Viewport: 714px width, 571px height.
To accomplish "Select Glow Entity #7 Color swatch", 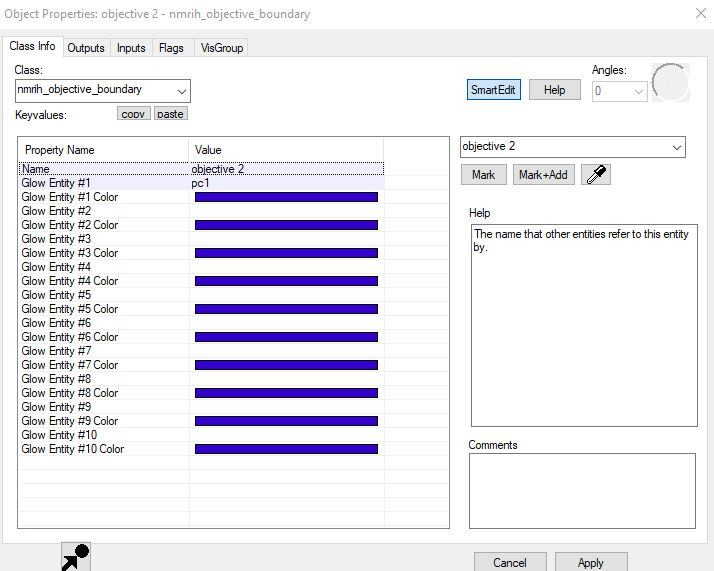I will [x=286, y=365].
